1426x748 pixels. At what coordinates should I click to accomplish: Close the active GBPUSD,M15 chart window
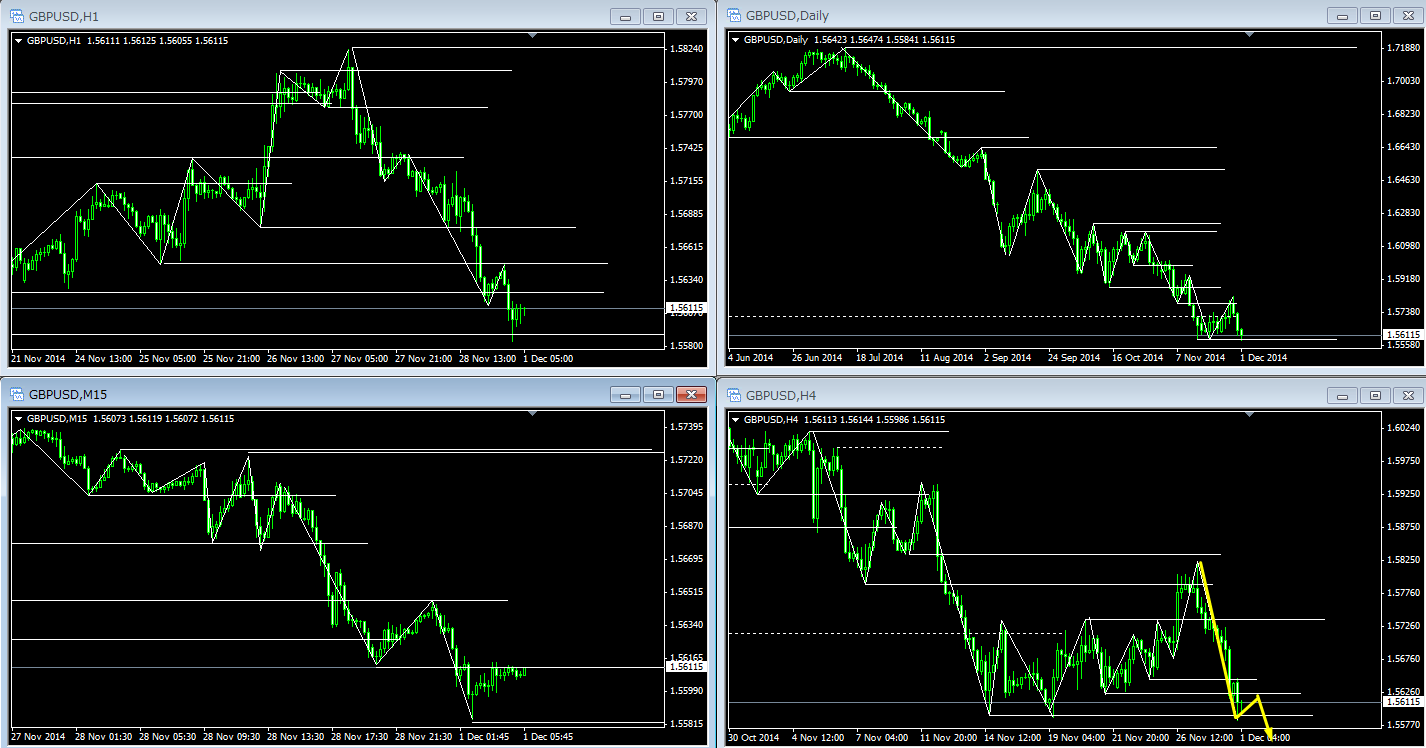pos(691,395)
